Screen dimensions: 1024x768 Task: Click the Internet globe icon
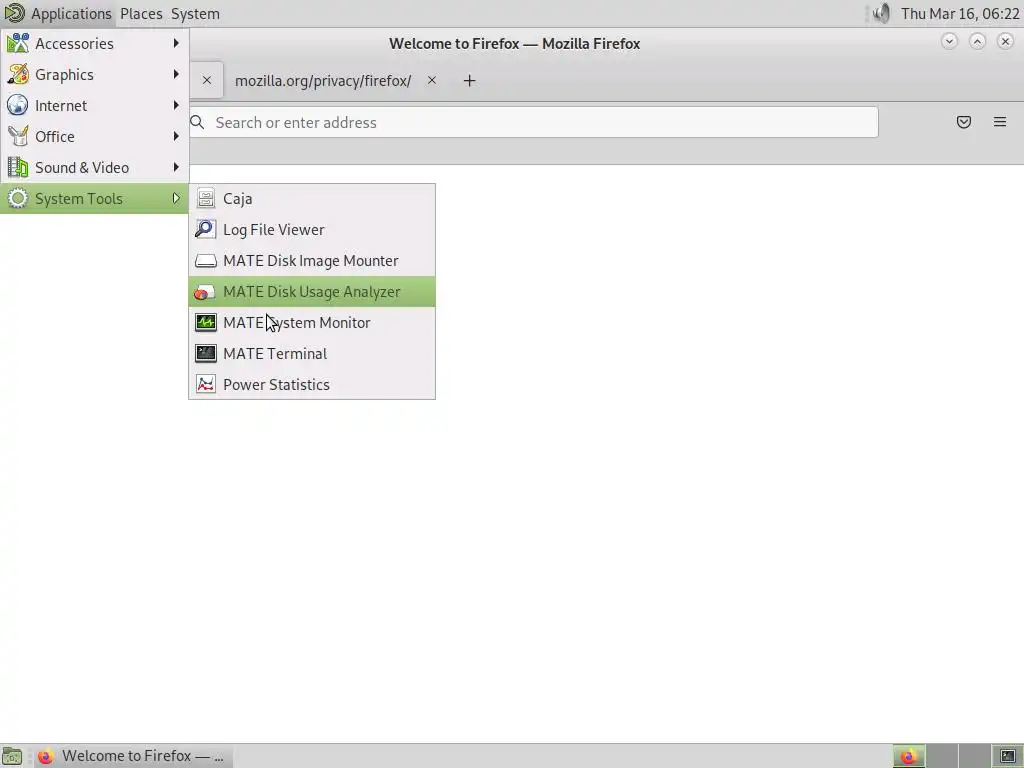[x=18, y=105]
